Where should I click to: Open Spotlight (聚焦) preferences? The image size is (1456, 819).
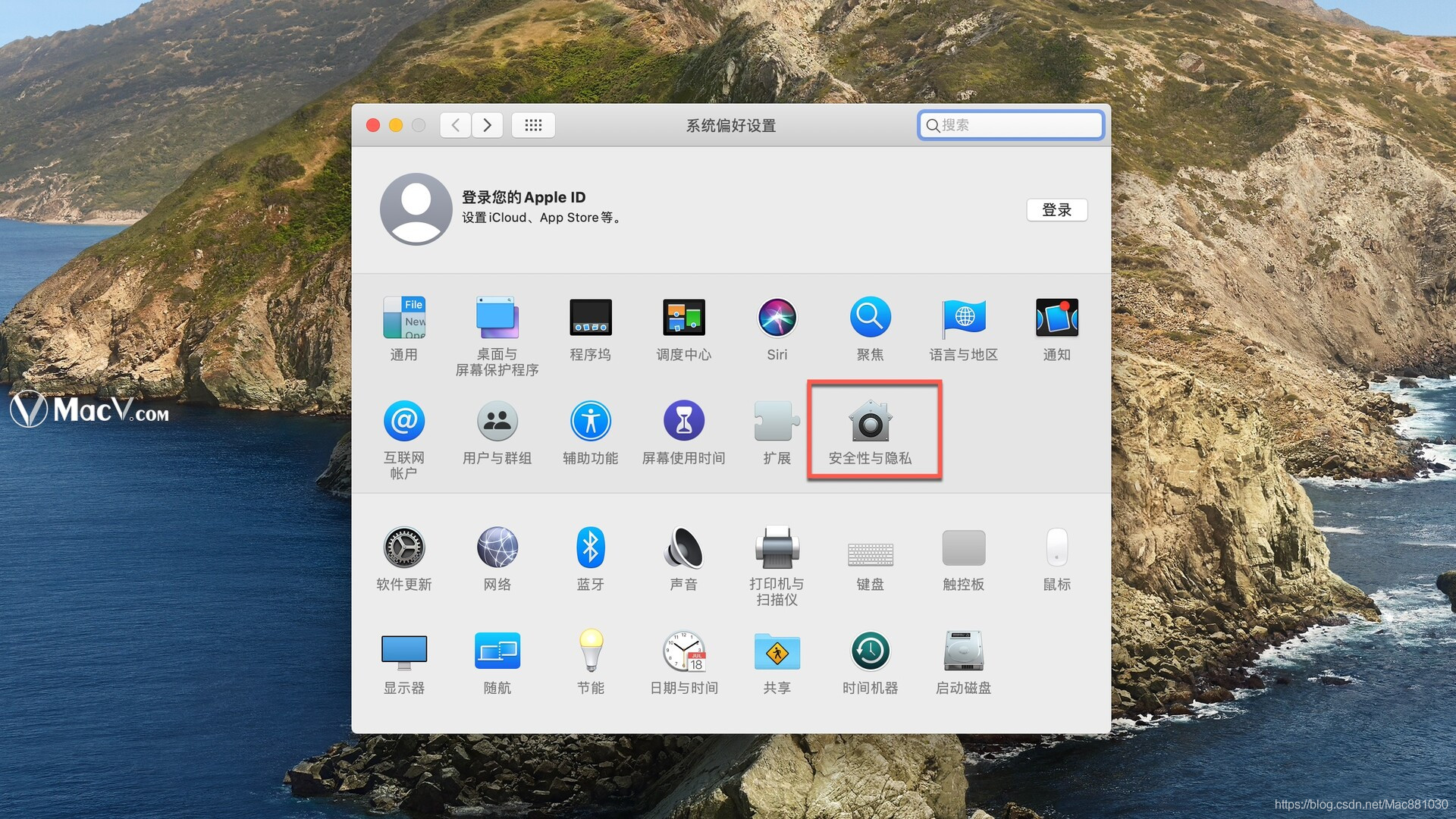870,317
